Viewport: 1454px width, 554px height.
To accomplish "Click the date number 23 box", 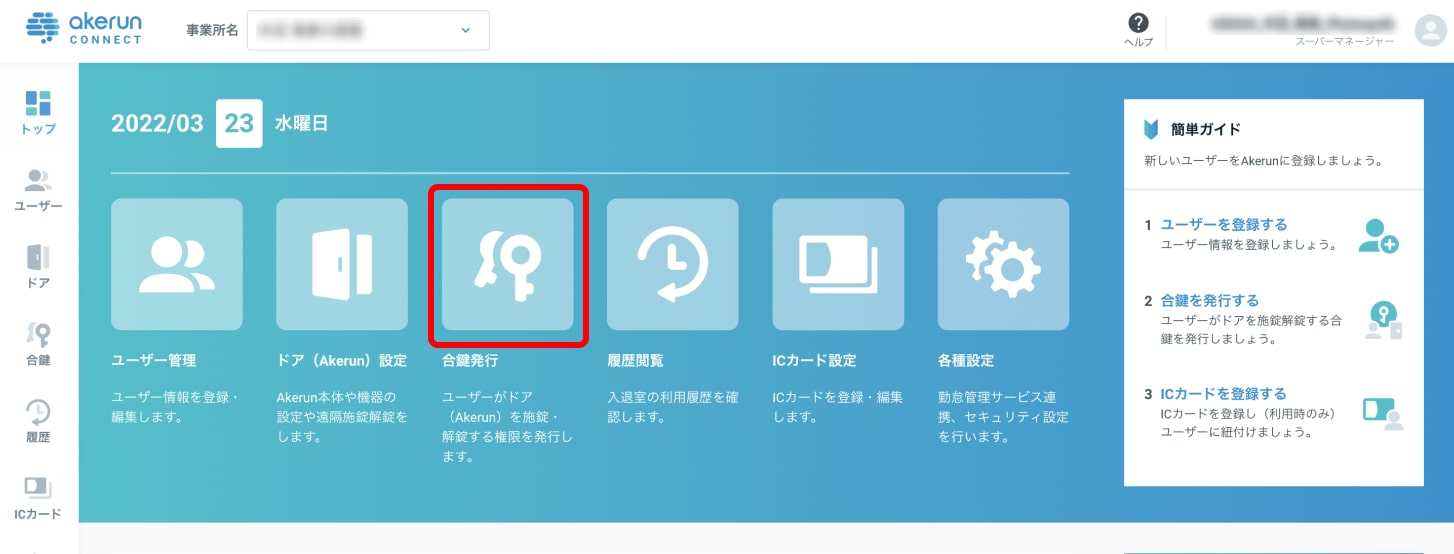I will point(239,124).
